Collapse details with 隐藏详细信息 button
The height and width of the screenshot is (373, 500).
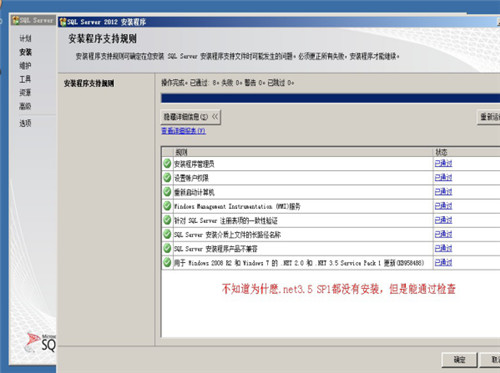click(191, 117)
